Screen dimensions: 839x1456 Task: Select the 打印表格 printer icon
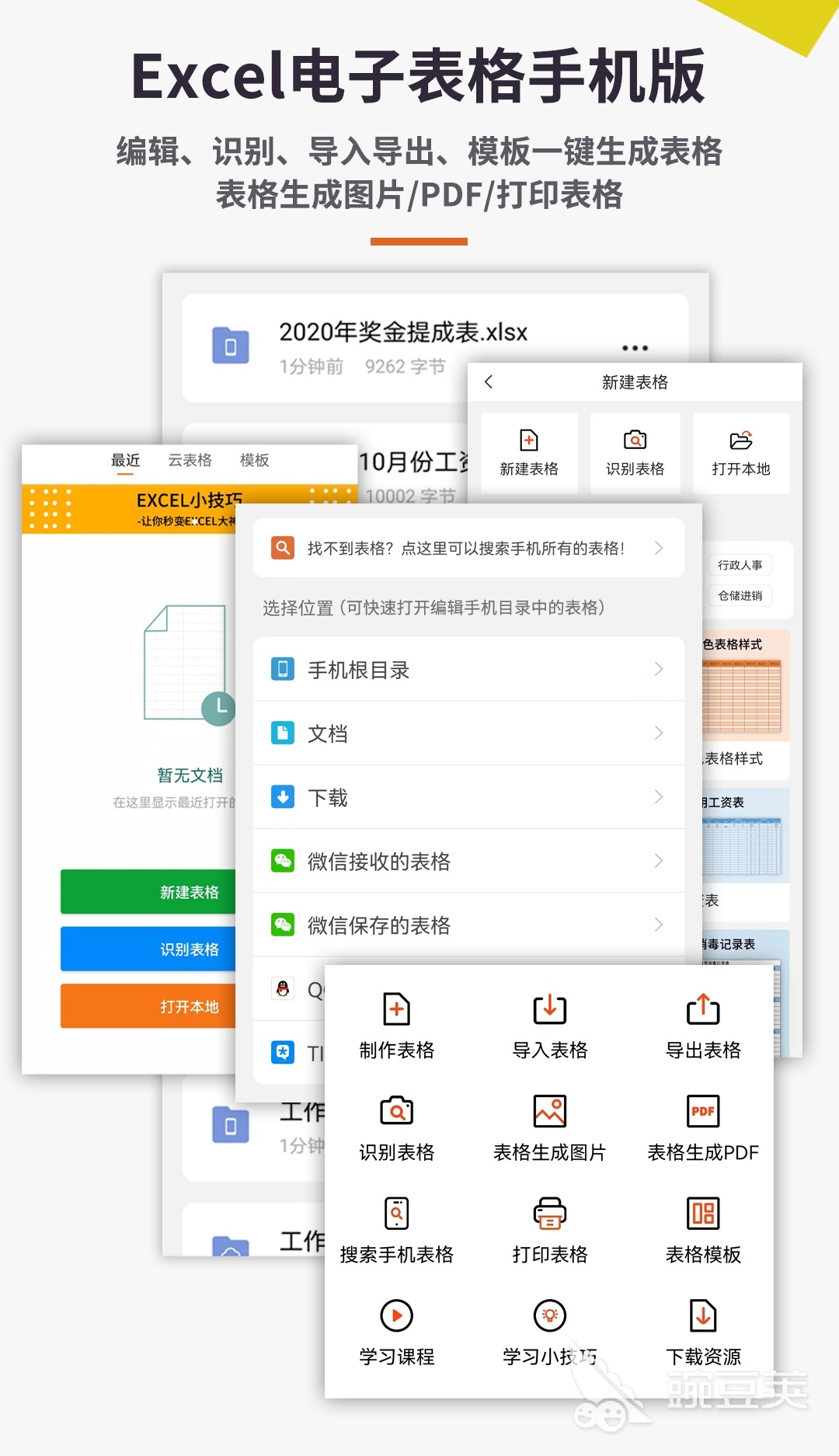click(x=550, y=1213)
